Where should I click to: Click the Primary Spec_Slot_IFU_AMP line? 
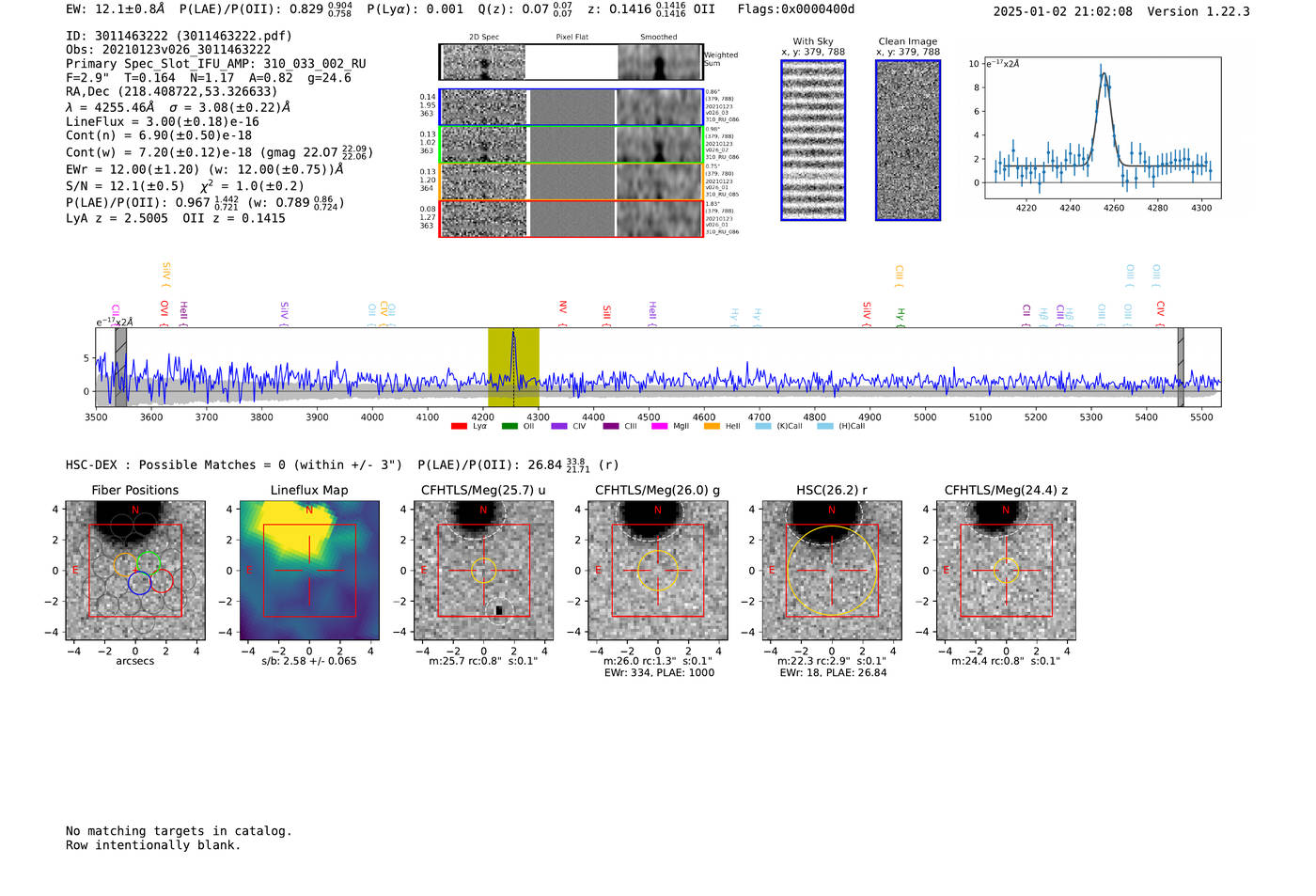tap(216, 64)
